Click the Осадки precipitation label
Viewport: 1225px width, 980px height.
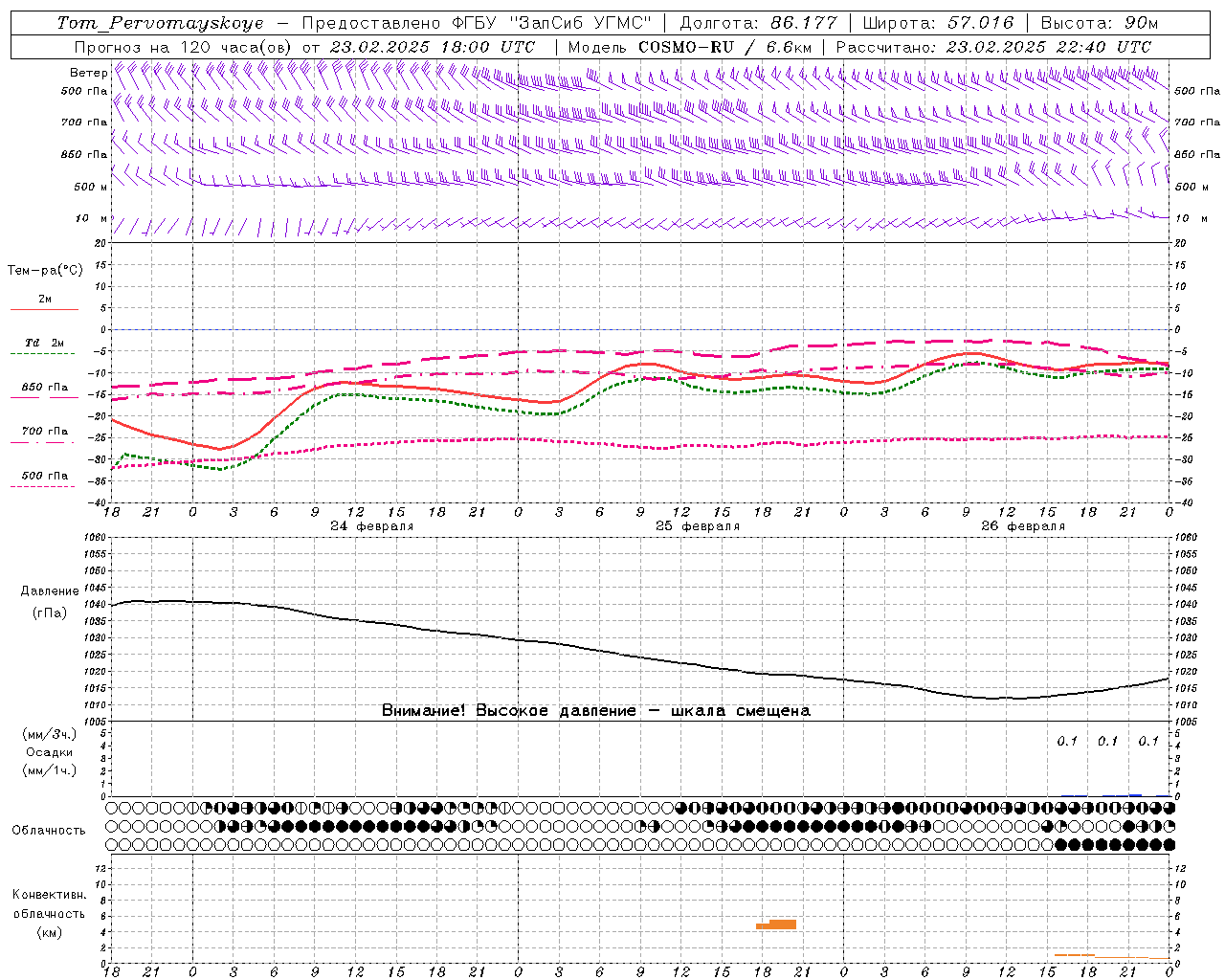tap(49, 752)
